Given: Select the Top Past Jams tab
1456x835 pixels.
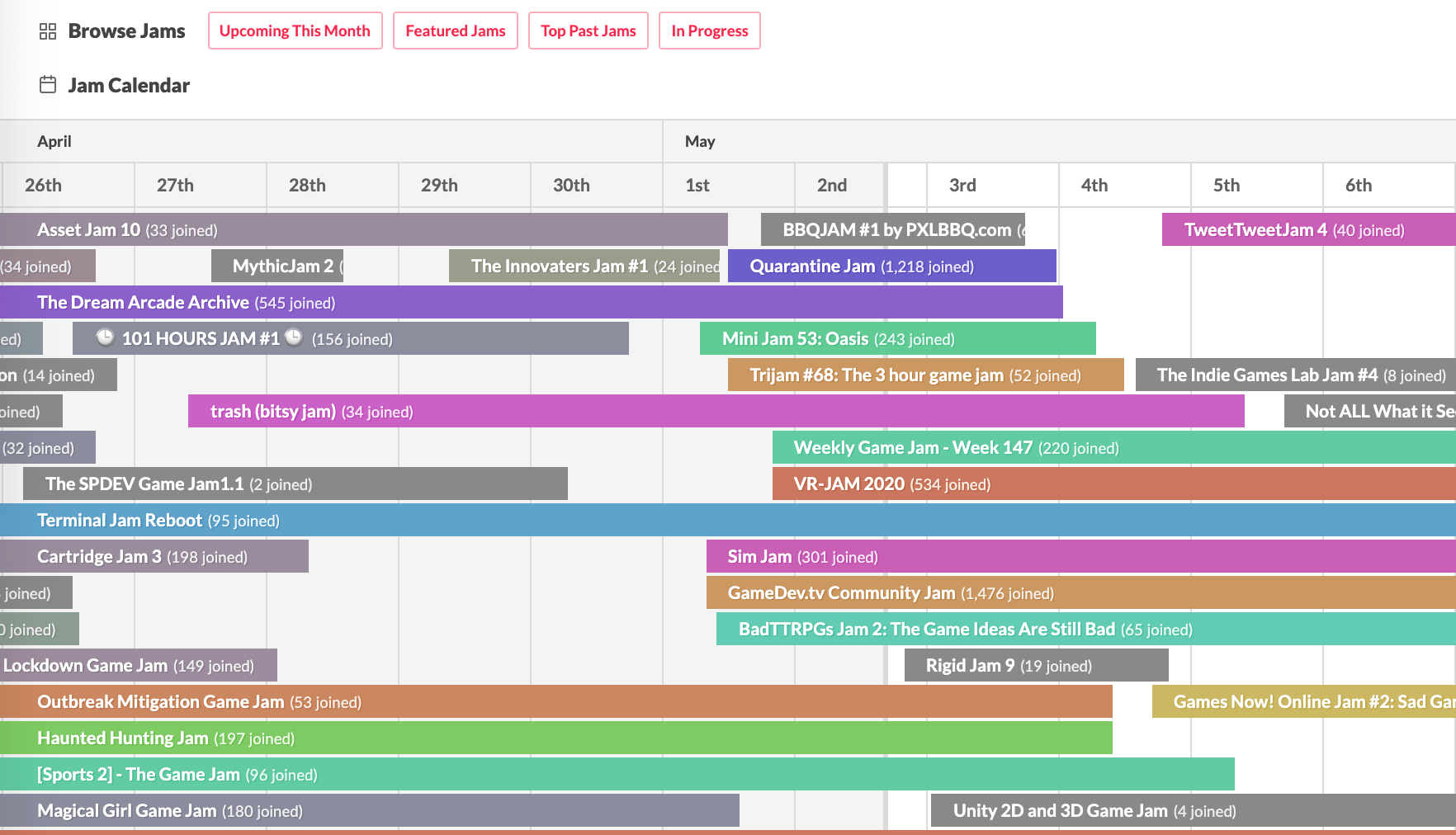Looking at the screenshot, I should coord(588,31).
